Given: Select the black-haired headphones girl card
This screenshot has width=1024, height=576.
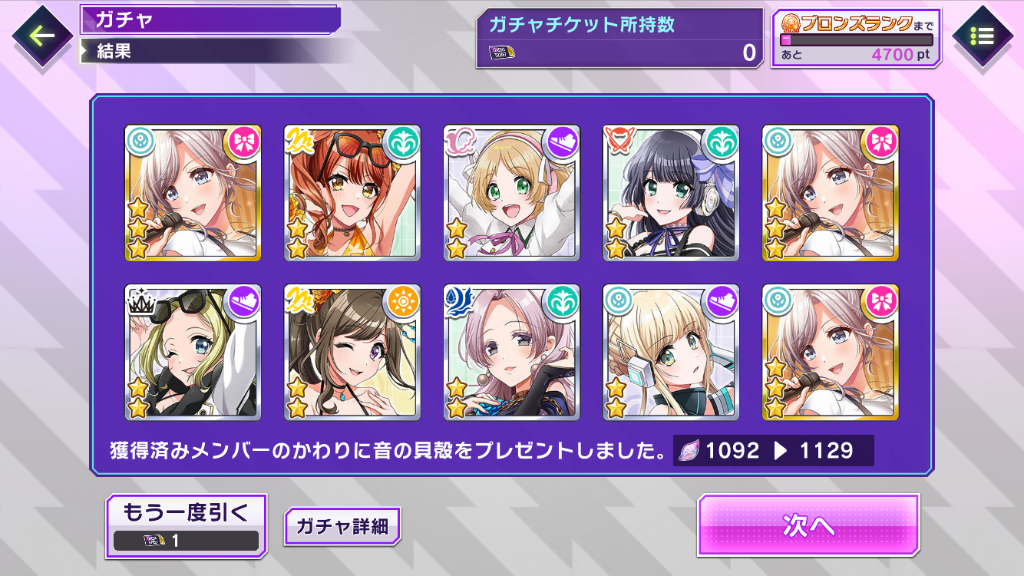Looking at the screenshot, I should tap(671, 193).
